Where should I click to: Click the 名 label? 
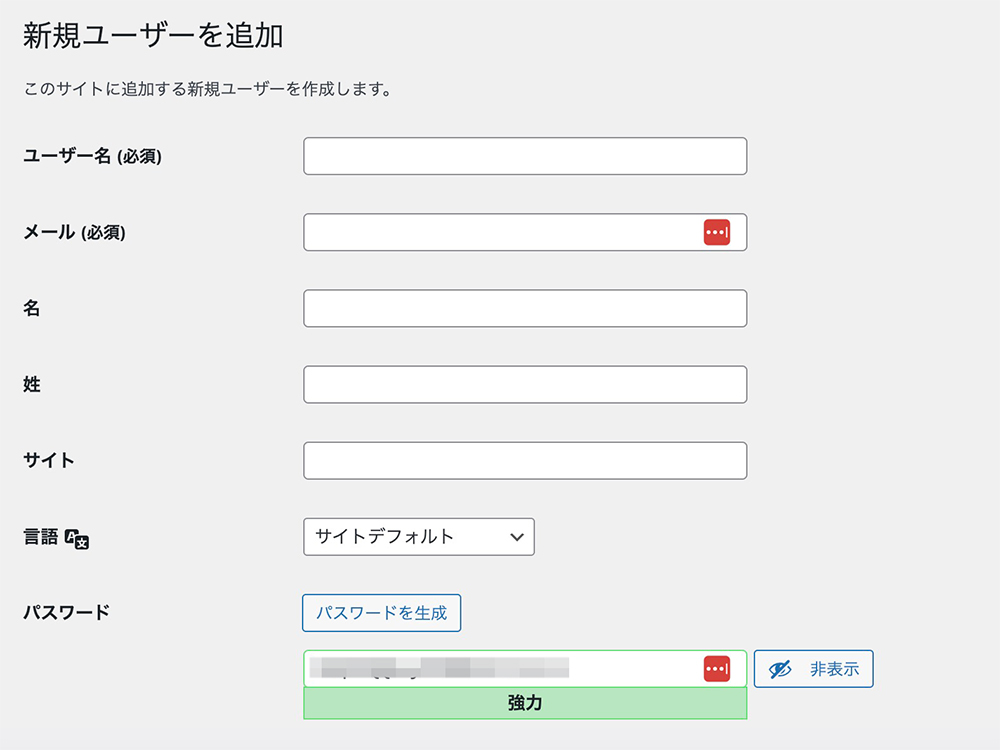click(x=32, y=309)
